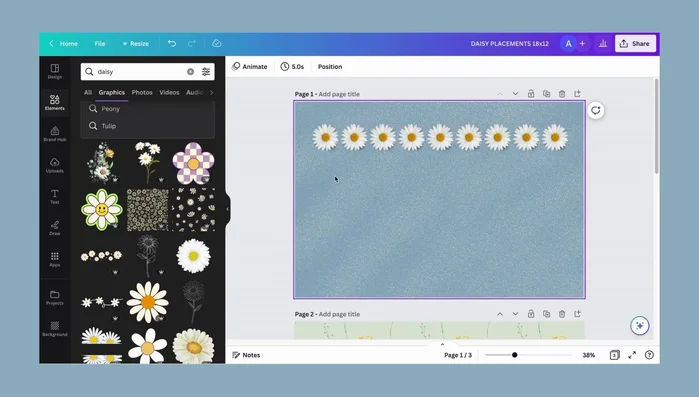This screenshot has width=699, height=397.
Task: Open the Resize menu
Action: (x=136, y=44)
